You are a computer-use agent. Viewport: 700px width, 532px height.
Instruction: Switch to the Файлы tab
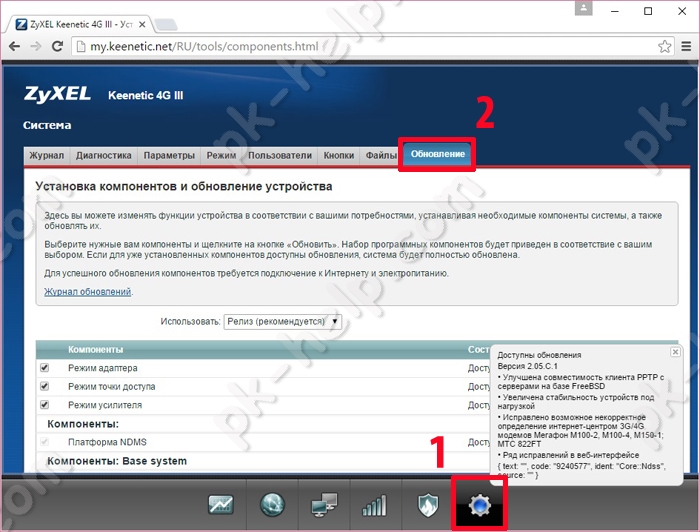tap(380, 155)
